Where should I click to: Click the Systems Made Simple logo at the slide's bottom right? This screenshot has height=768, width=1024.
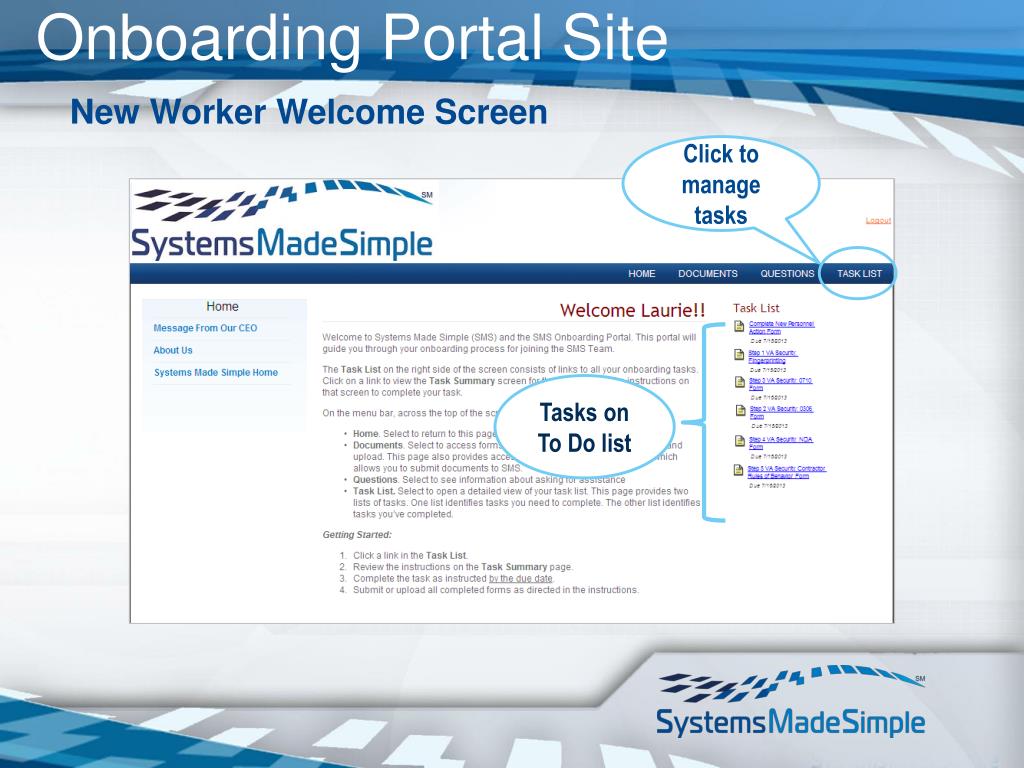pyautogui.click(x=791, y=702)
